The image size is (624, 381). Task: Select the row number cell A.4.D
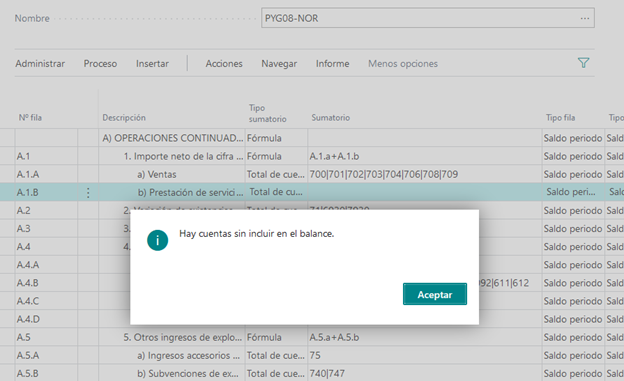coord(46,319)
